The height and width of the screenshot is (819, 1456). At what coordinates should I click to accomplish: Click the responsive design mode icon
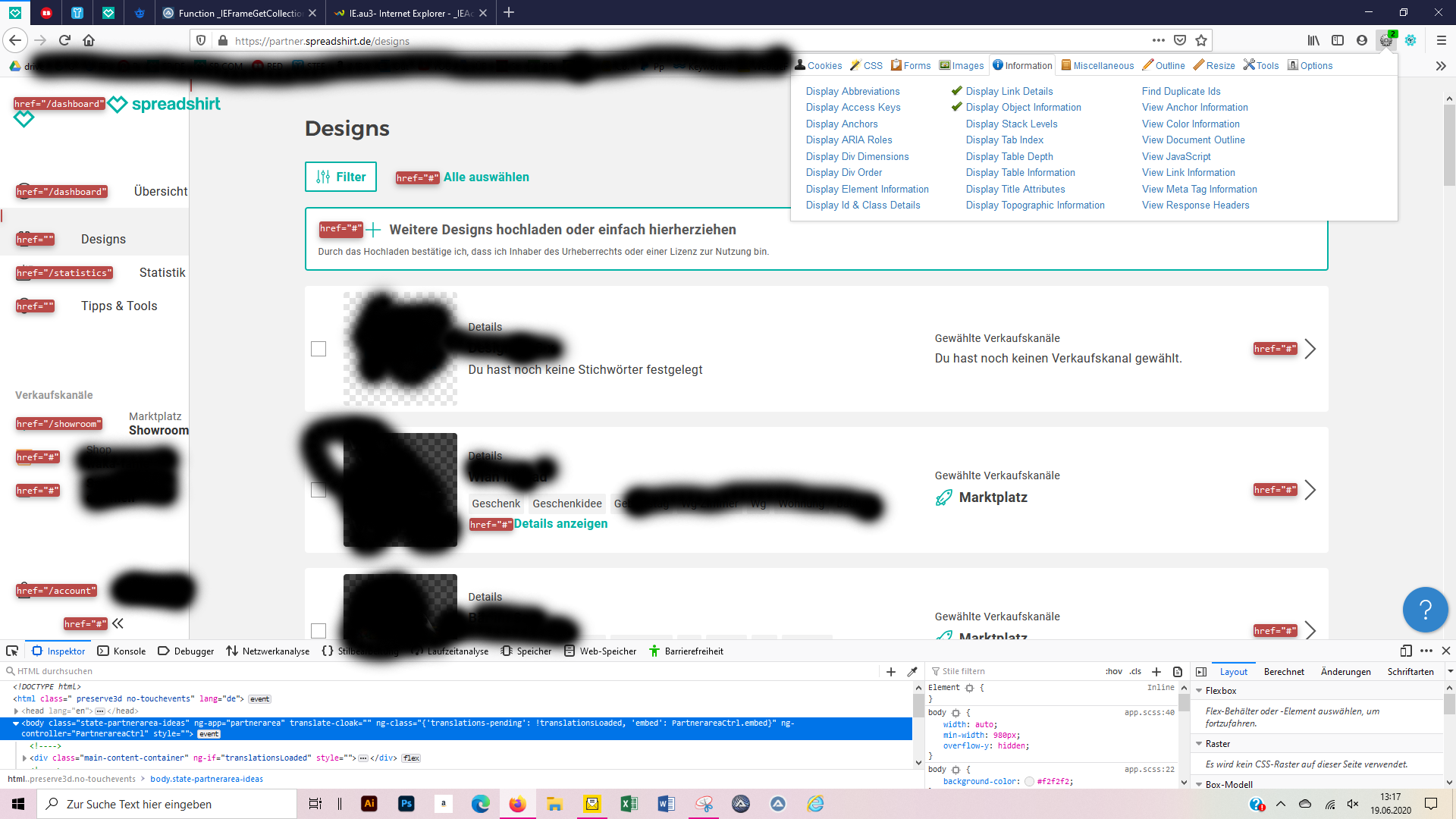pyautogui.click(x=1405, y=651)
